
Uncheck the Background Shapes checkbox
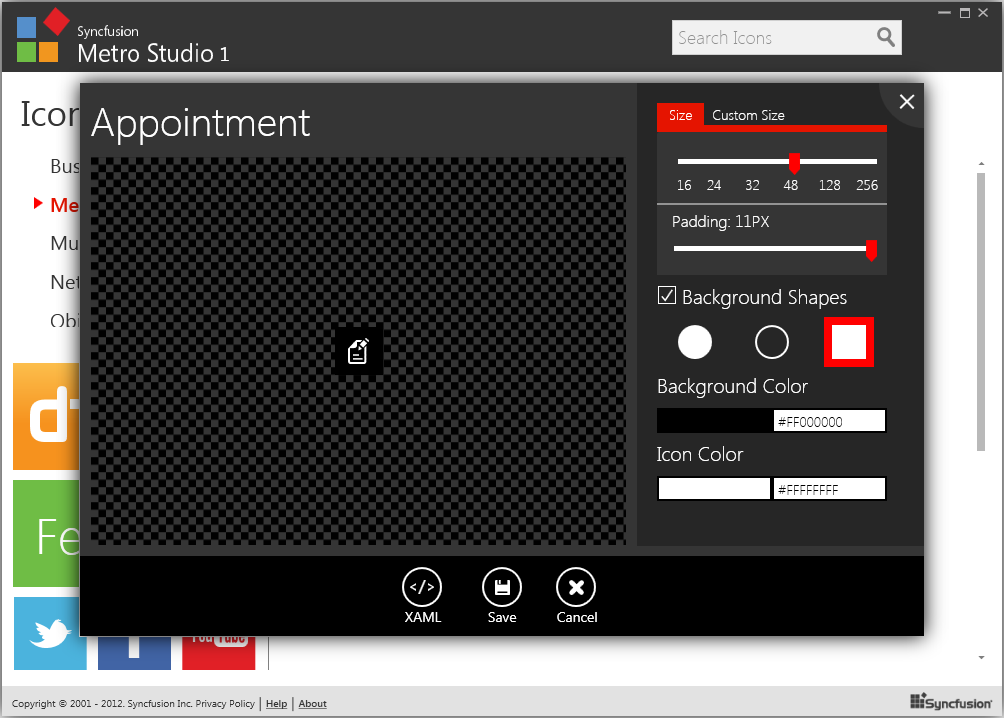coord(667,296)
